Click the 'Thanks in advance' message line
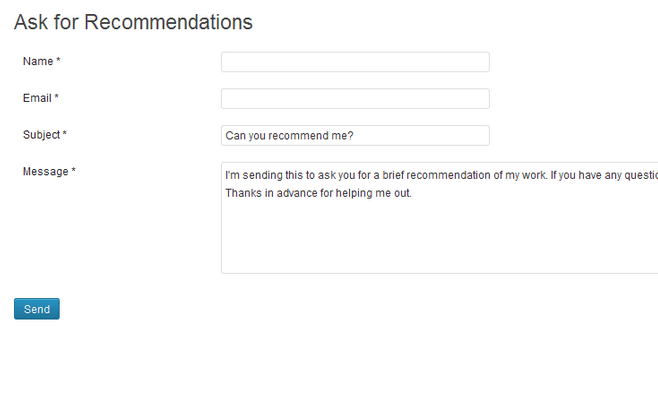 [x=318, y=193]
